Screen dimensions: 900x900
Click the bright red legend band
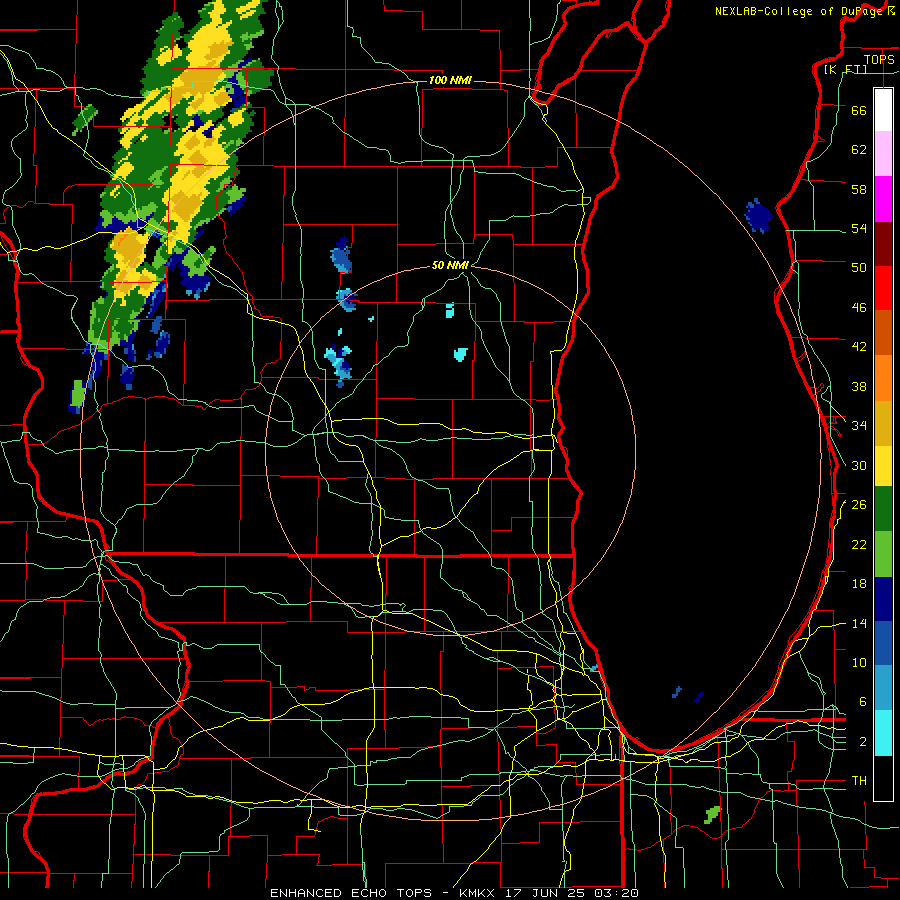(x=883, y=288)
